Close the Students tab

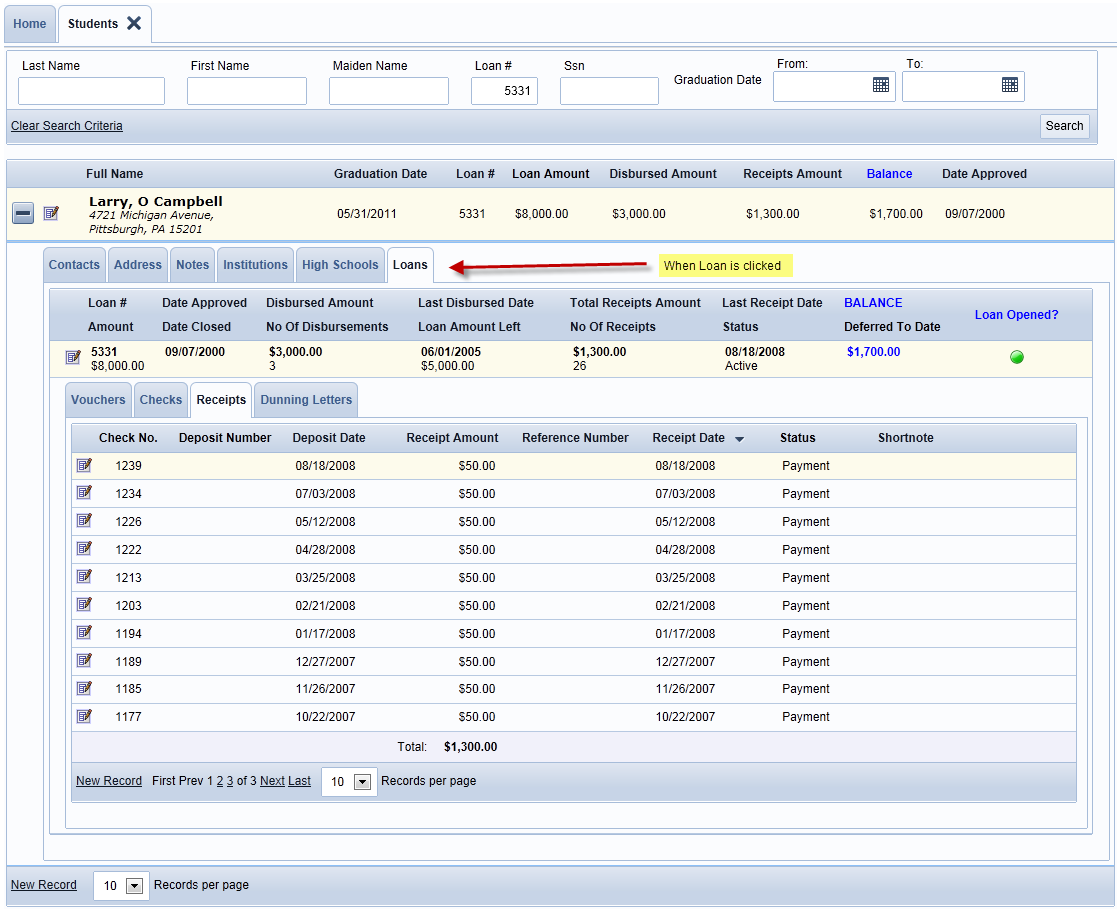click(x=134, y=23)
